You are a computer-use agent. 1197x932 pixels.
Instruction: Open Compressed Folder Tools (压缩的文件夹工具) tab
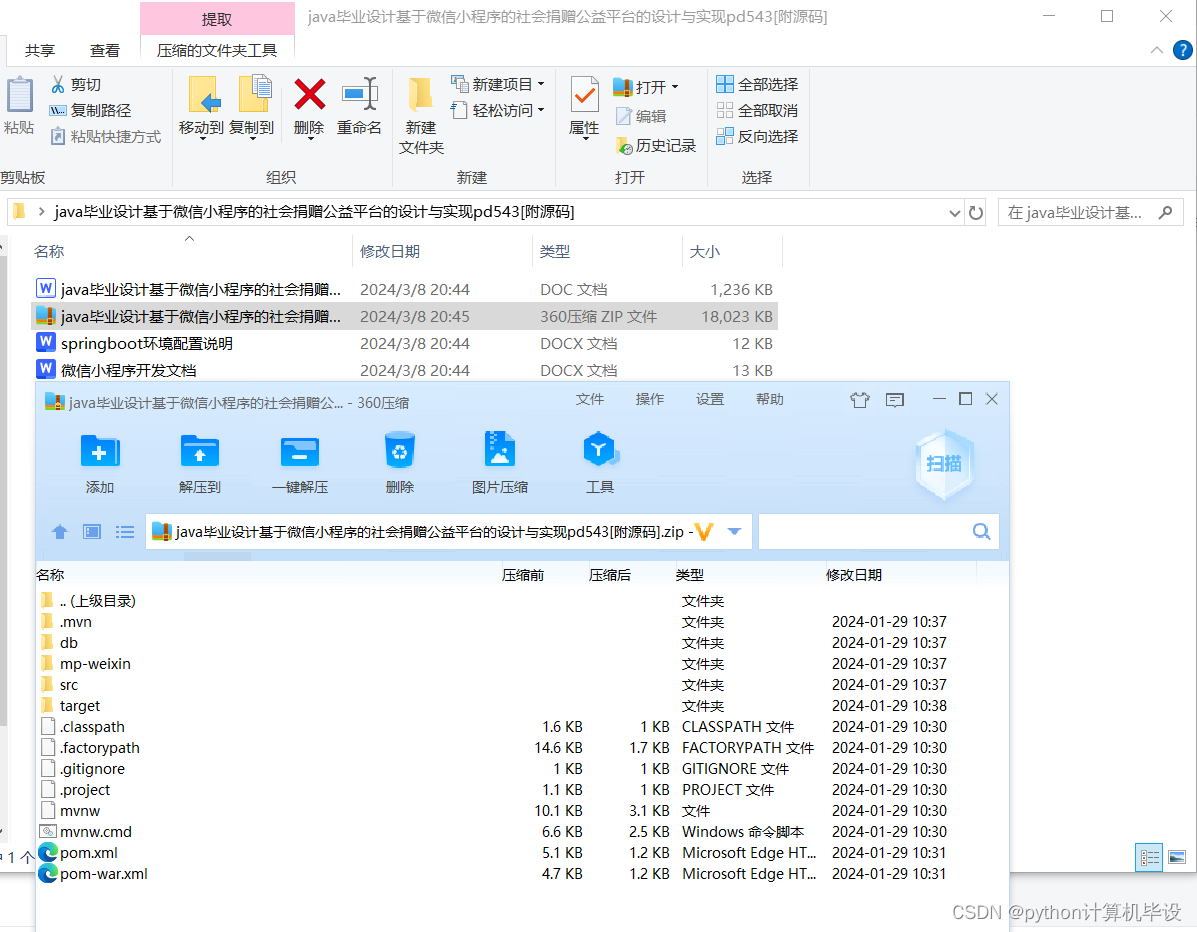(x=217, y=50)
